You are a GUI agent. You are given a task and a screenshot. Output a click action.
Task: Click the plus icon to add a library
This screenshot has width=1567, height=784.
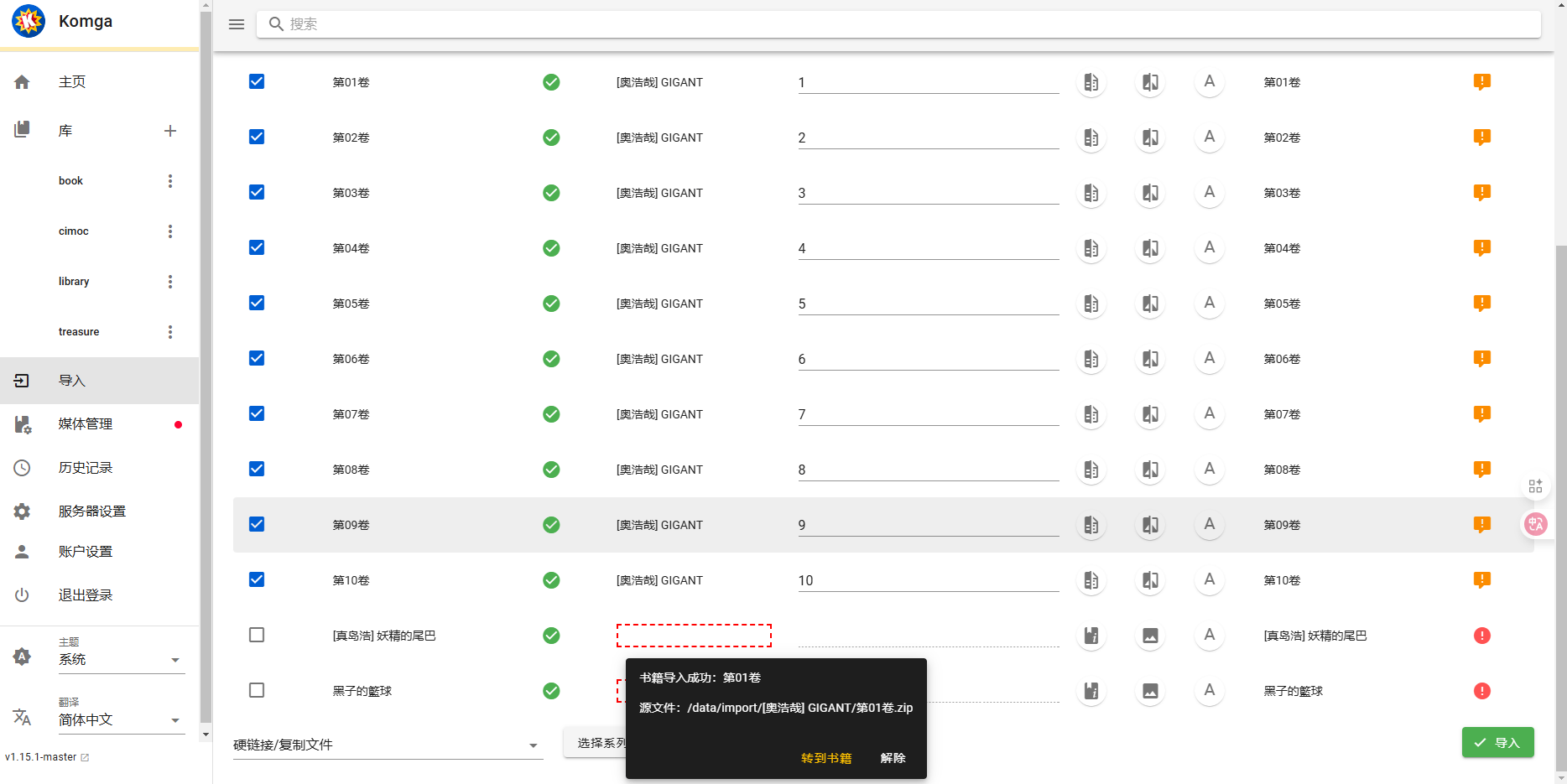coord(170,131)
